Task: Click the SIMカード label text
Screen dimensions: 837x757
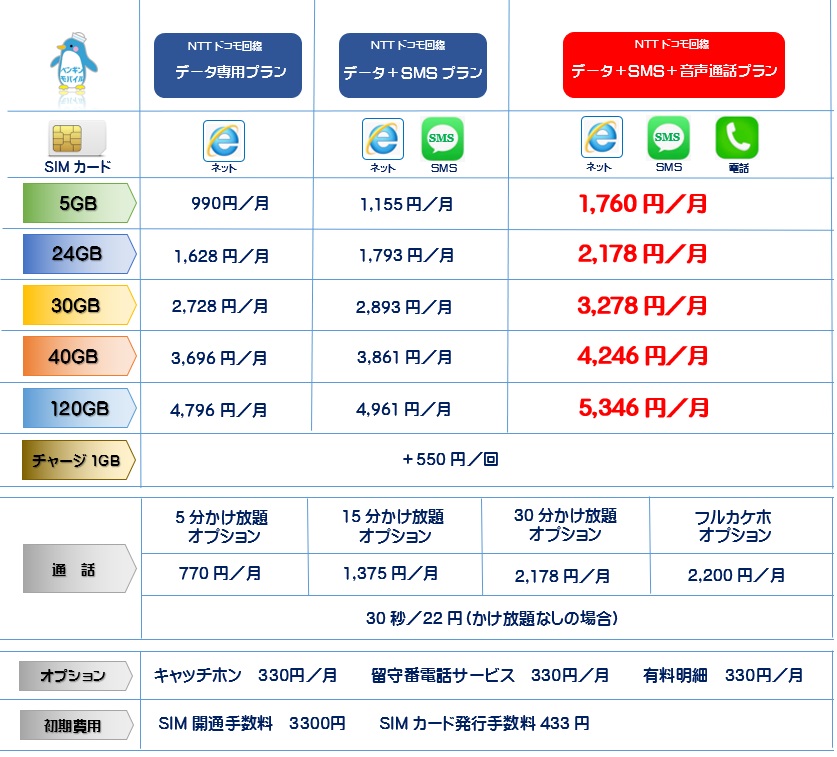Action: (x=78, y=167)
